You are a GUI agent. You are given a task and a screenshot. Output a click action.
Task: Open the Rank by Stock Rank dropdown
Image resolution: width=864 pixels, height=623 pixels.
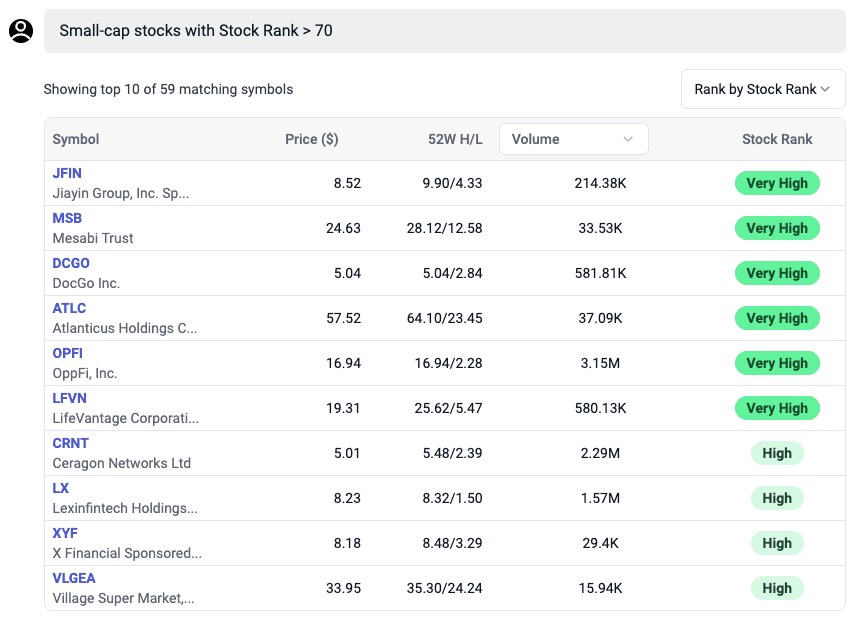click(x=762, y=89)
